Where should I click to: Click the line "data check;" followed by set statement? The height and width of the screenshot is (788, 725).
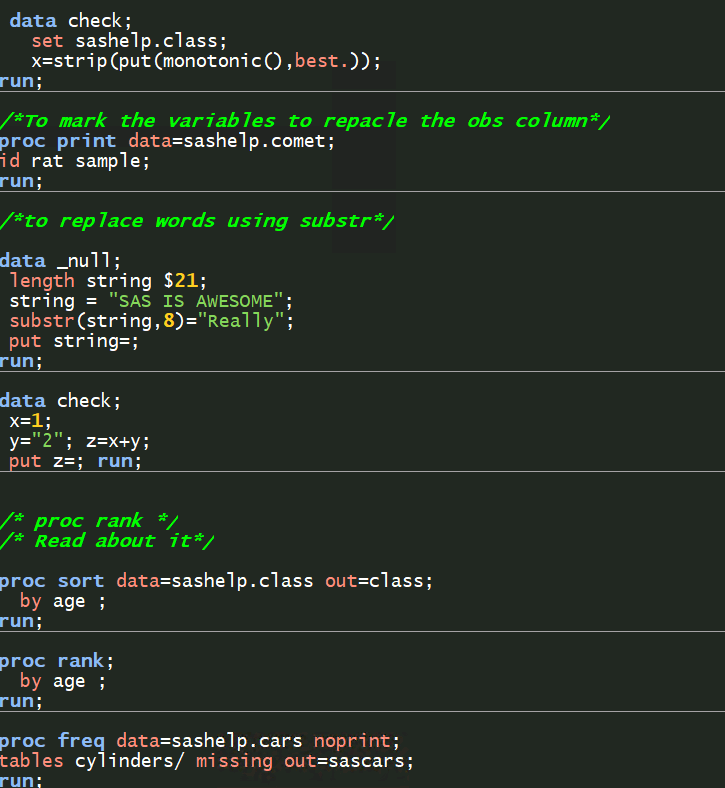click(x=70, y=21)
